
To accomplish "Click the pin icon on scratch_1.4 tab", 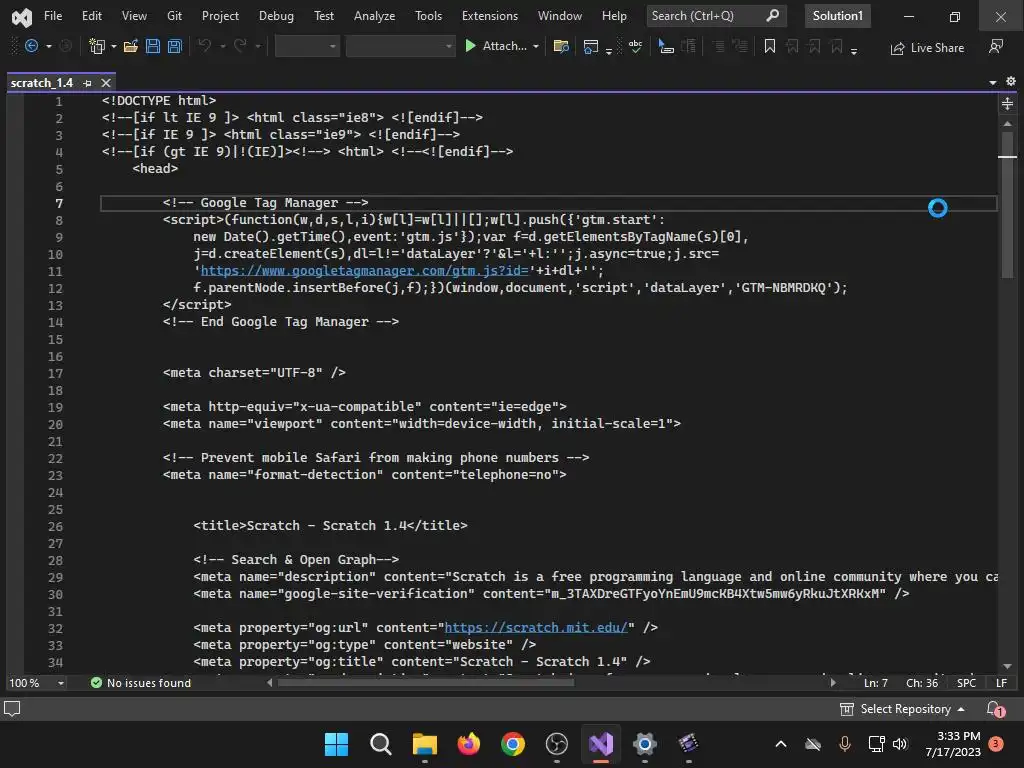I will click(x=88, y=83).
